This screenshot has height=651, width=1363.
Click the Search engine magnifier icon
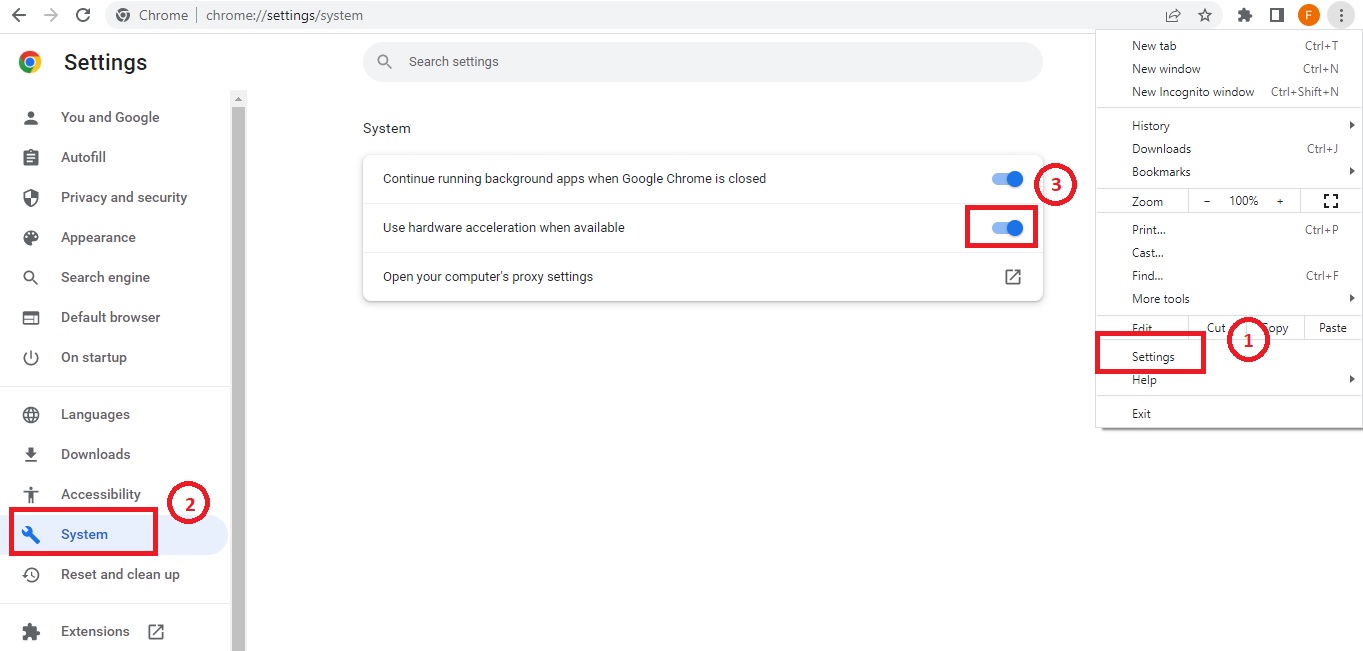pos(31,277)
